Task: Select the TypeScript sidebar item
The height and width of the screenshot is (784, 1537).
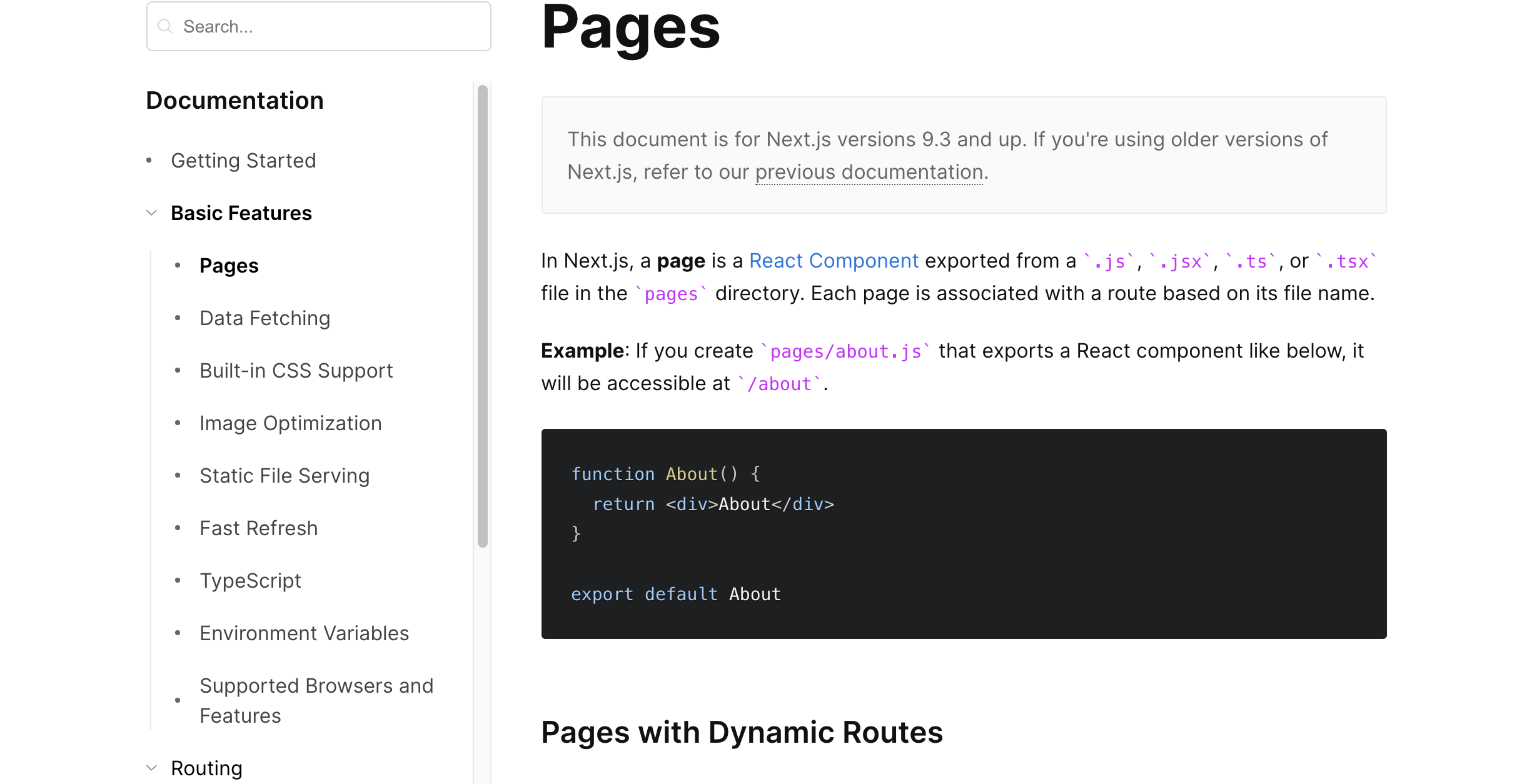Action: [x=250, y=581]
